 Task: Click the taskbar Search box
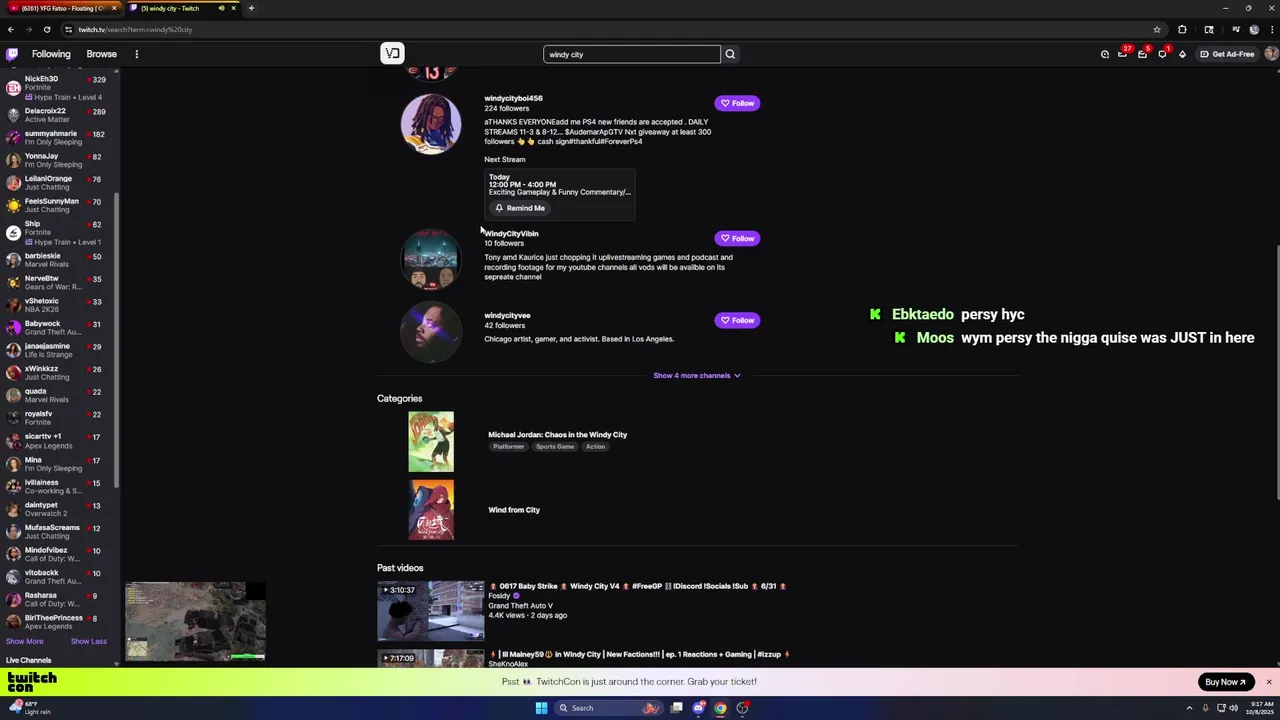(x=608, y=708)
